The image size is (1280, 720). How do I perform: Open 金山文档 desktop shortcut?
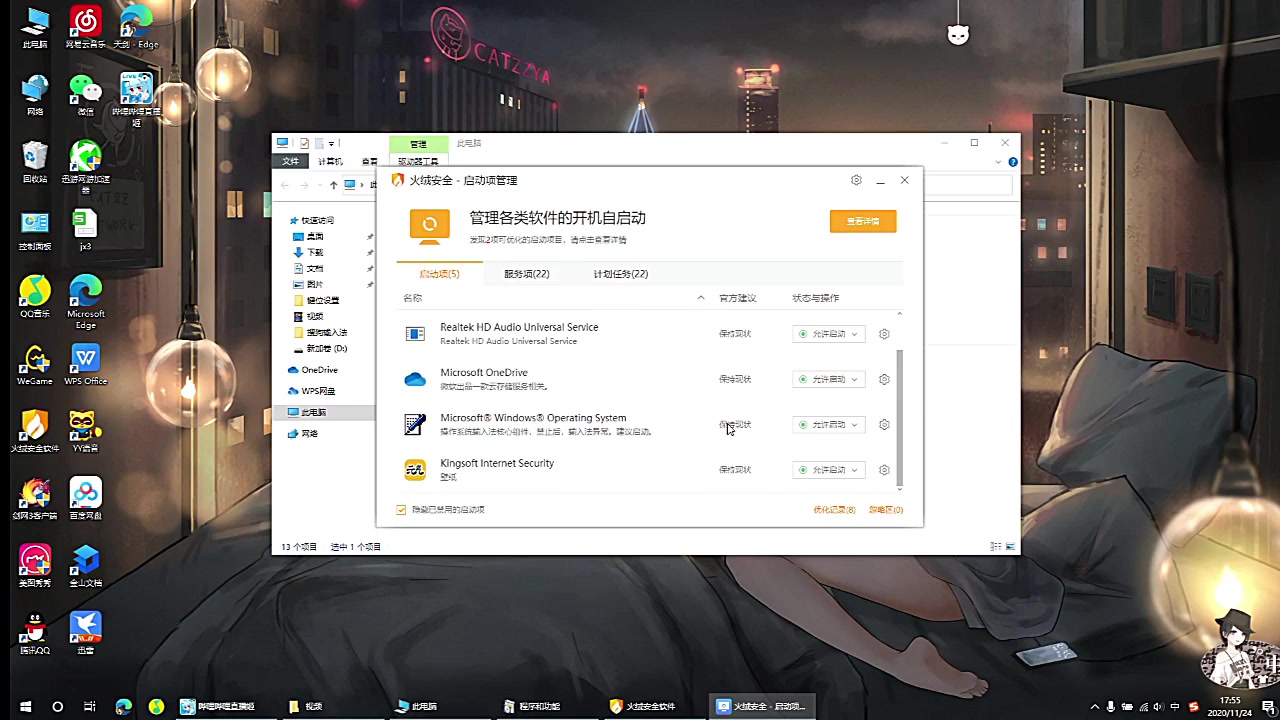tap(85, 565)
